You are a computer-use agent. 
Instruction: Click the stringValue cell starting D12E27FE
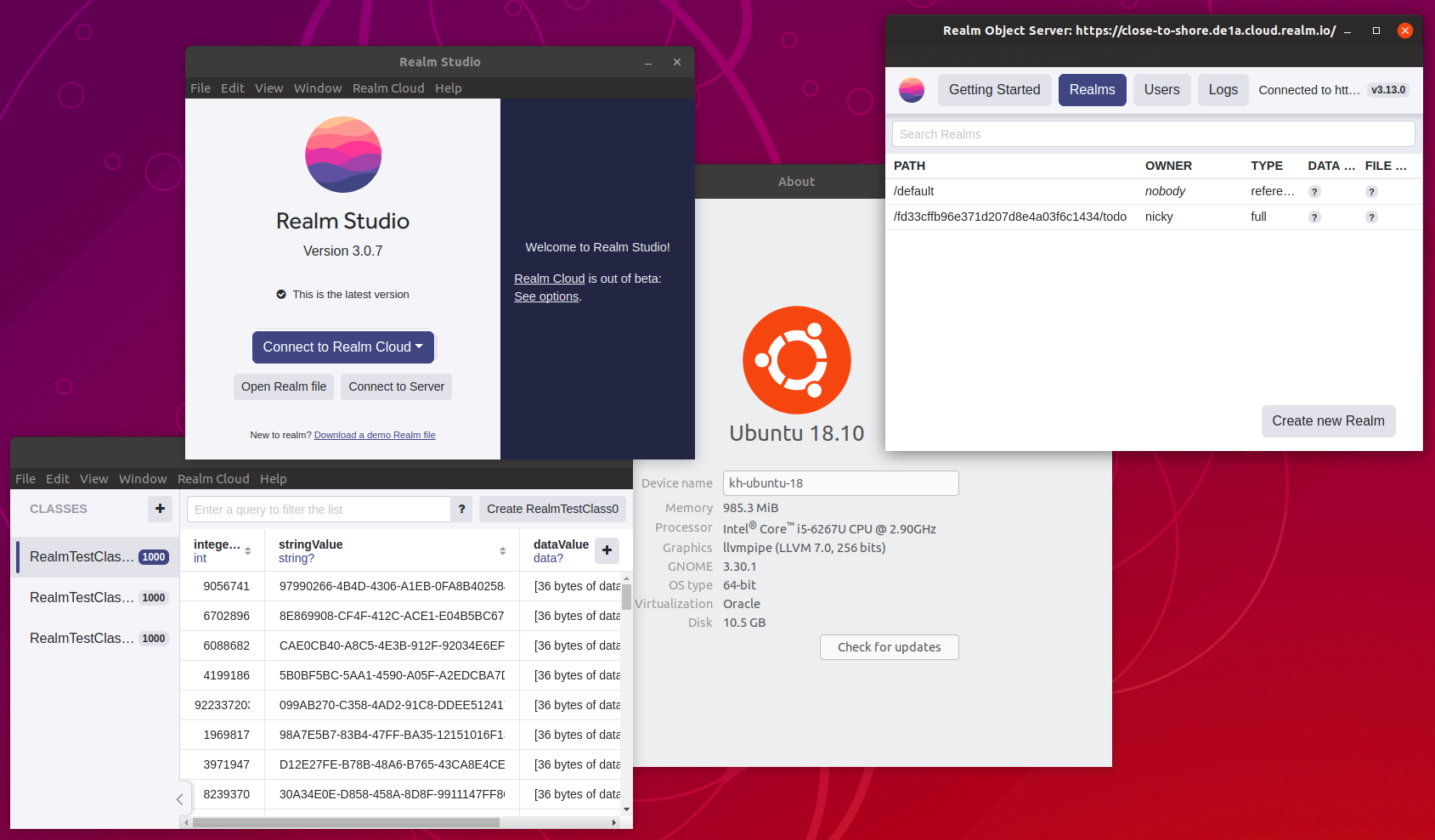pos(393,764)
